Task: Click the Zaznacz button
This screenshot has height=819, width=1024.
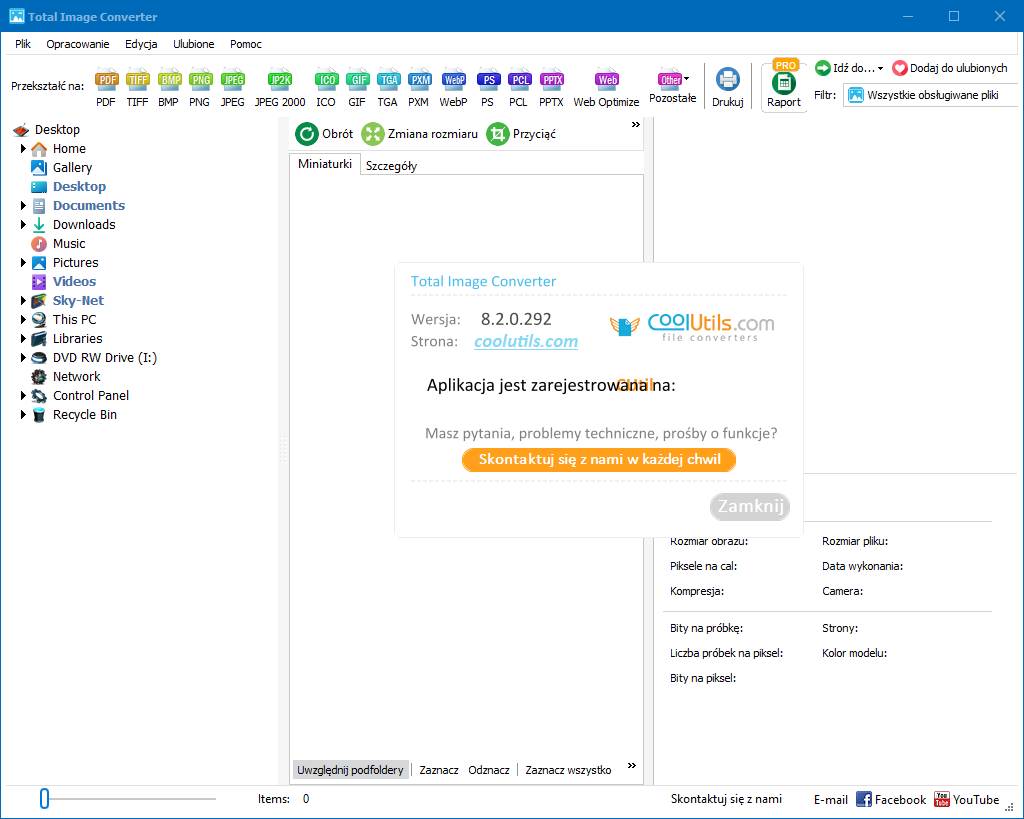Action: coord(439,770)
